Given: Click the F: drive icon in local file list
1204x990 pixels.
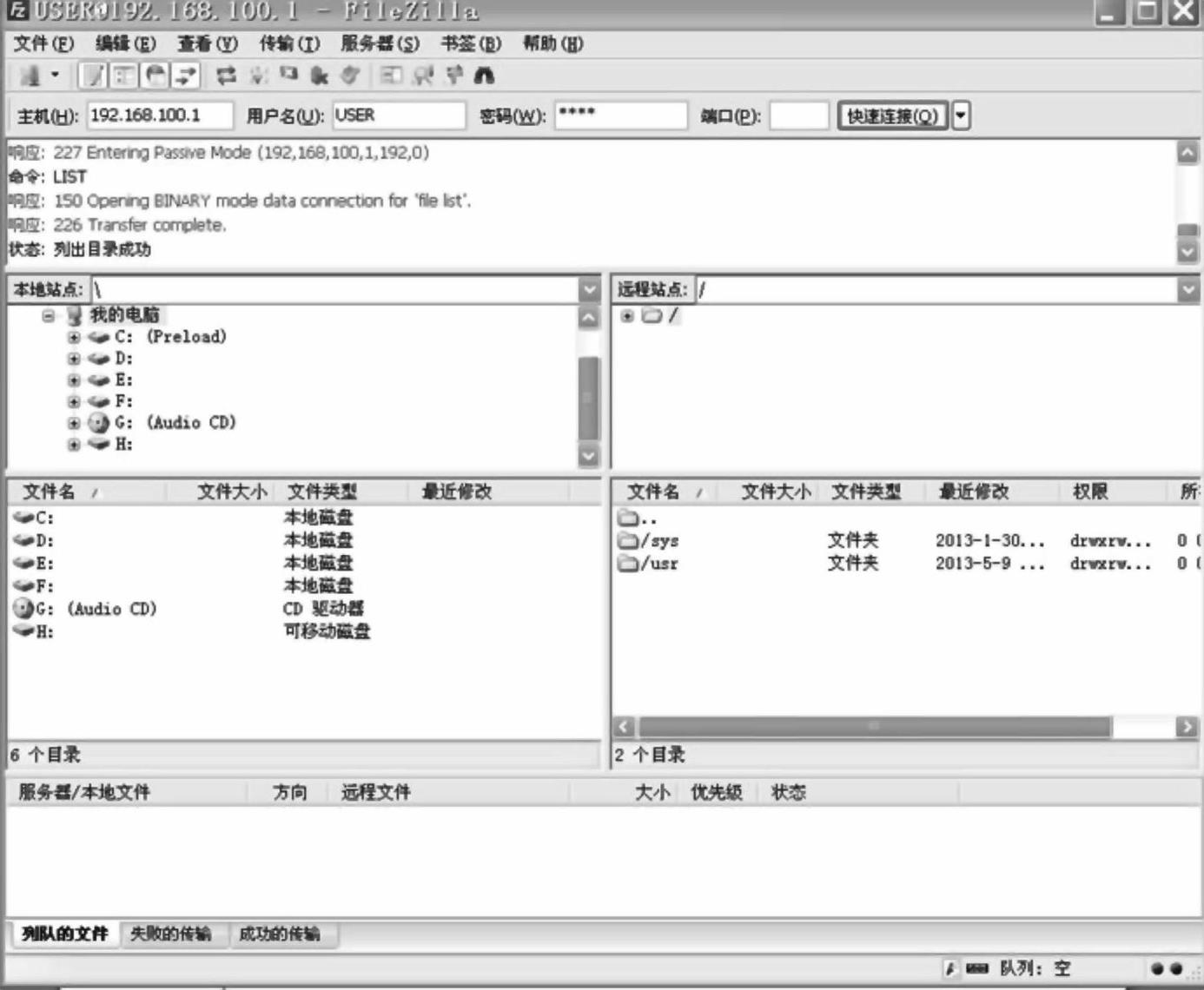Looking at the screenshot, I should tap(23, 585).
